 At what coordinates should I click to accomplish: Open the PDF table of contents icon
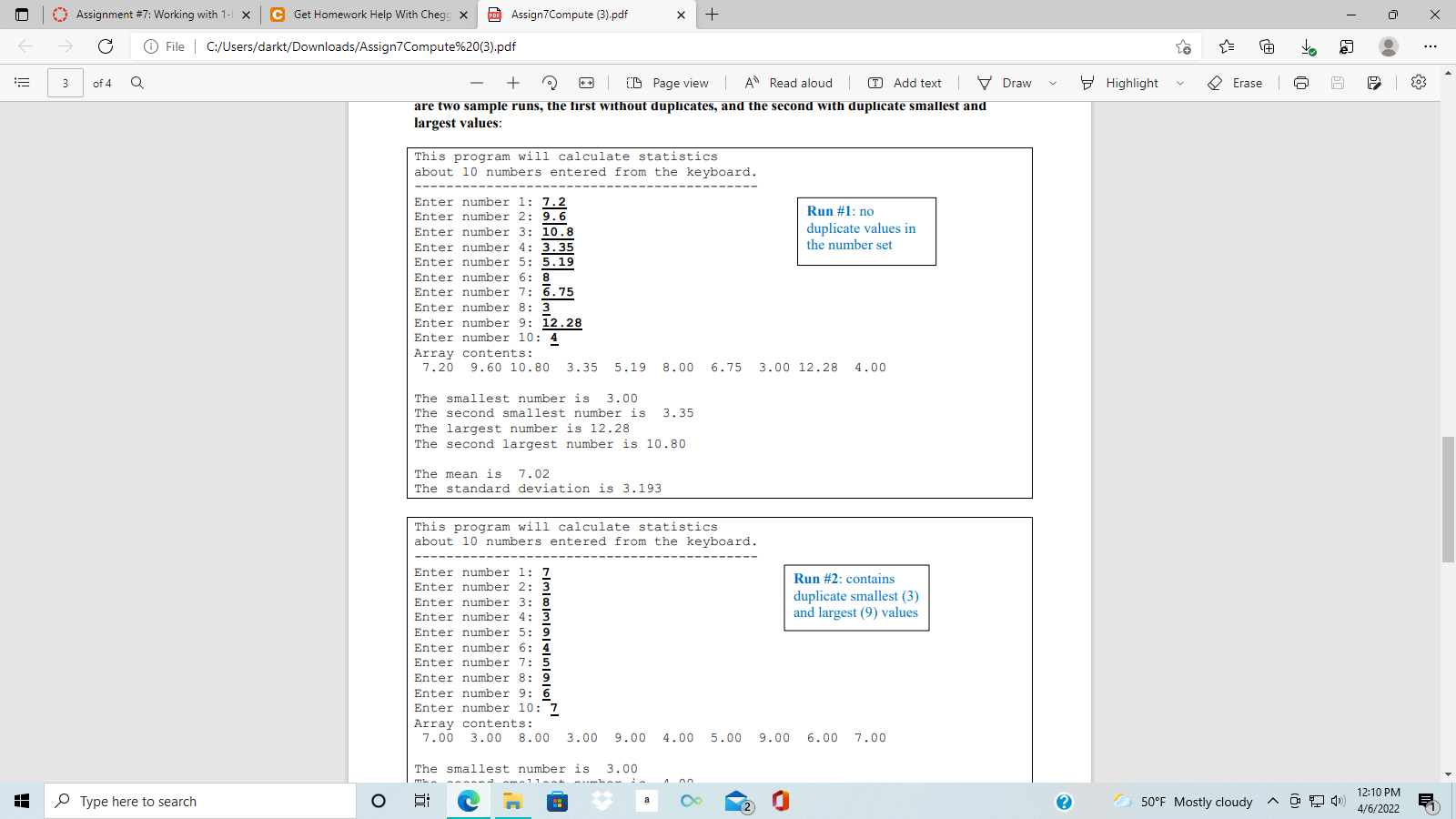coord(22,83)
